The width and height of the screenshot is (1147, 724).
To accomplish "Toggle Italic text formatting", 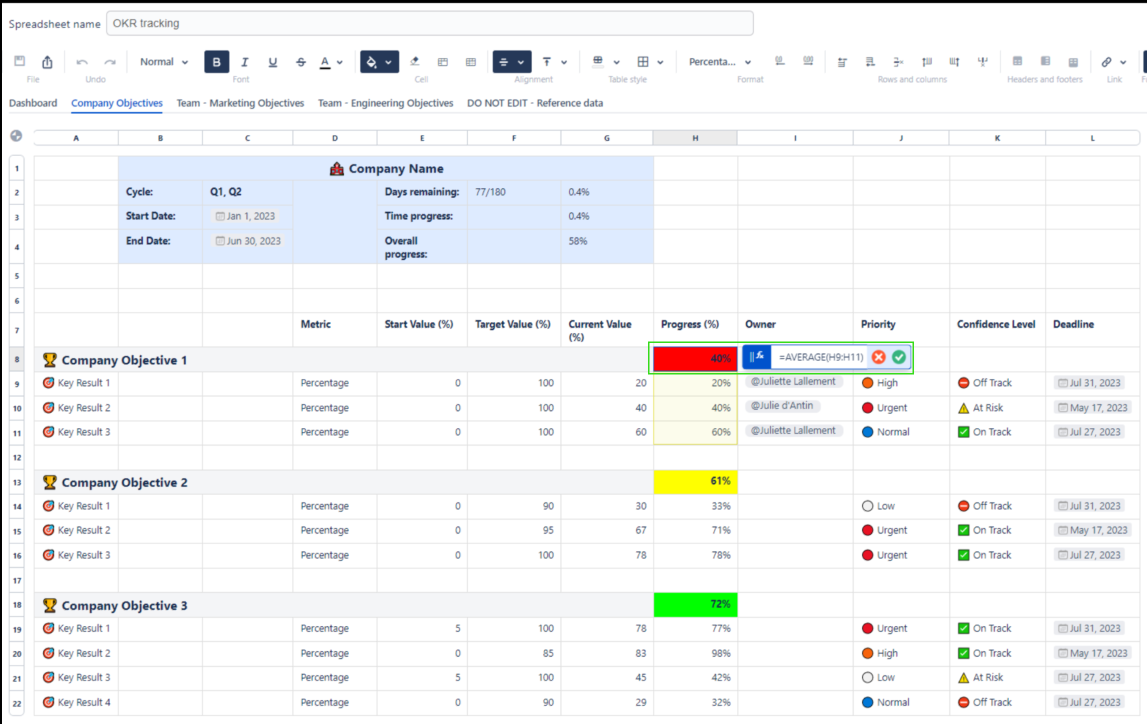I will click(245, 62).
